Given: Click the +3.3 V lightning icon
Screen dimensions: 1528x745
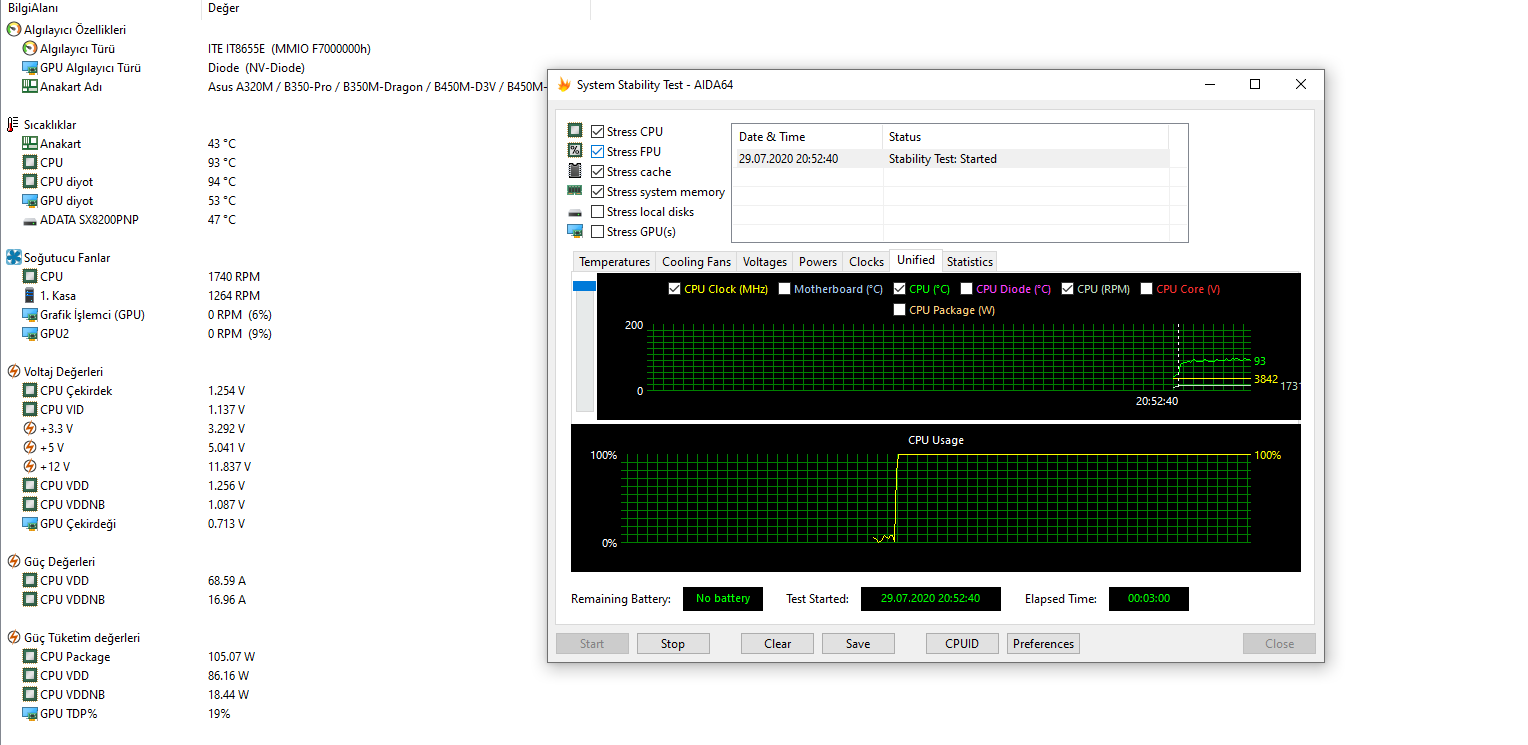Looking at the screenshot, I should tap(30, 429).
